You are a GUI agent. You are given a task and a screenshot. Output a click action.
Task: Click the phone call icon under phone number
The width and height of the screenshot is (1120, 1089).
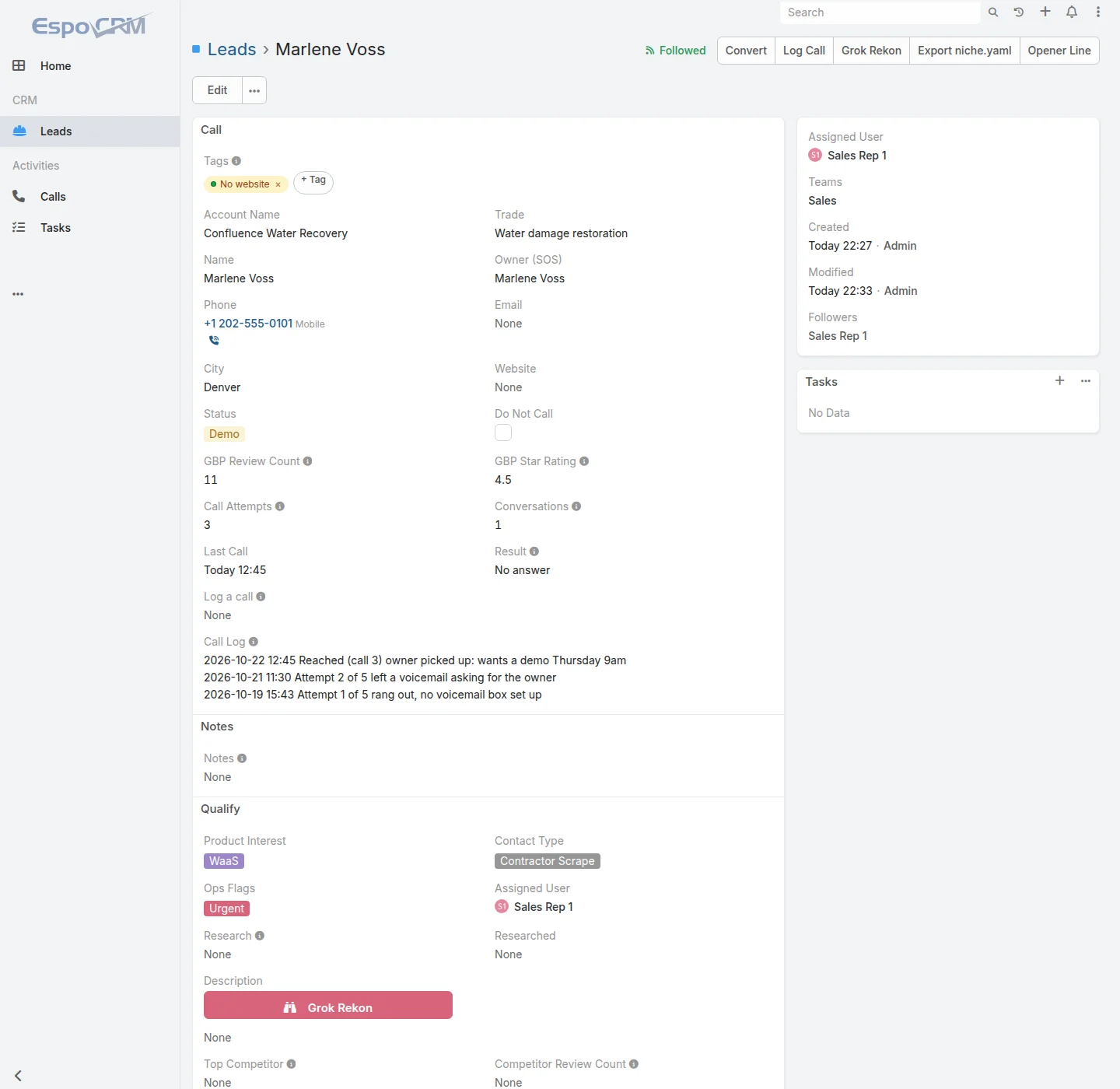point(214,341)
